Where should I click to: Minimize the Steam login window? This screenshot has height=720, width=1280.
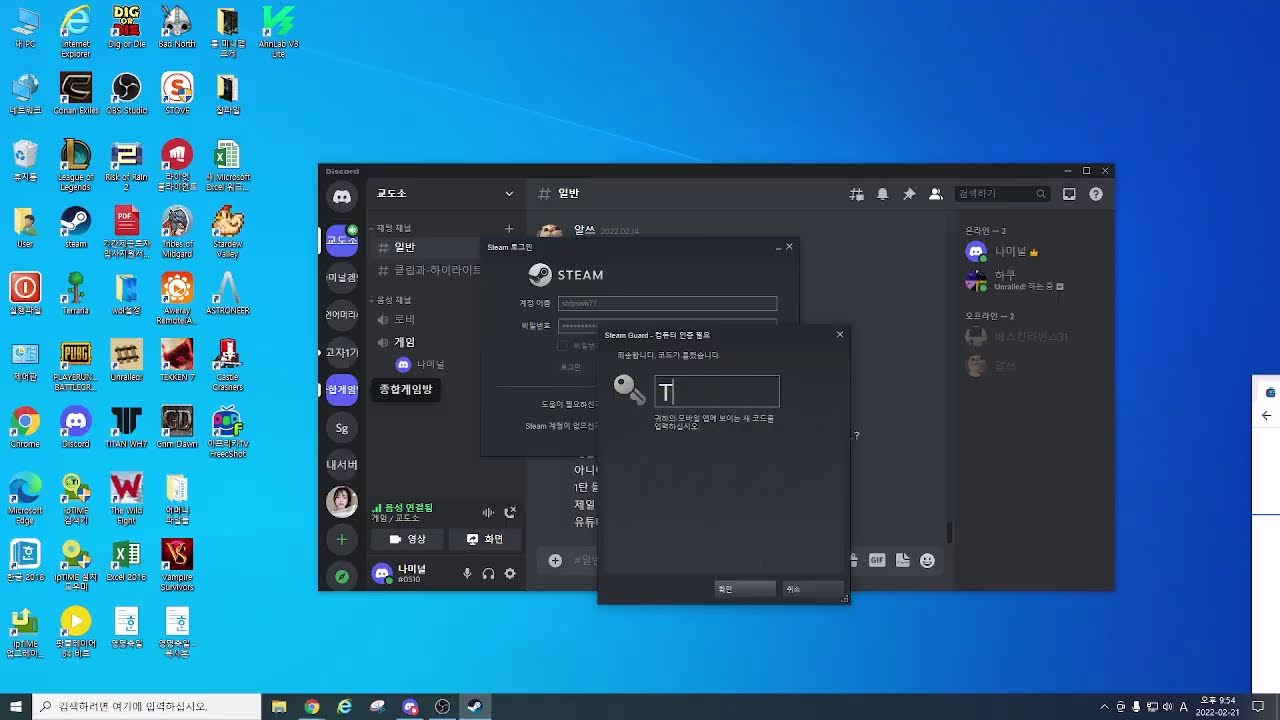coord(778,246)
